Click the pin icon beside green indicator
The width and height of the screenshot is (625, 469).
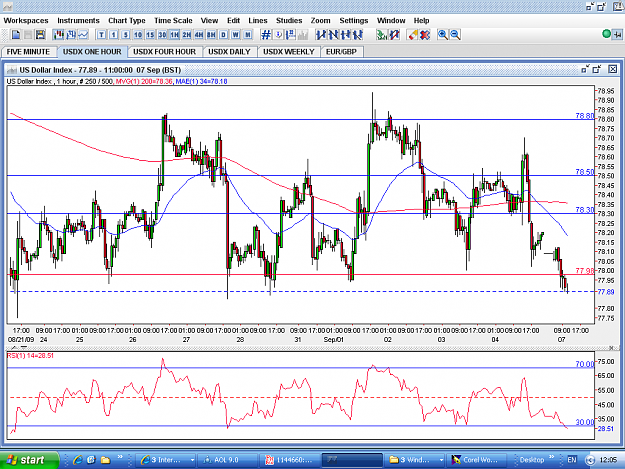coord(617,35)
